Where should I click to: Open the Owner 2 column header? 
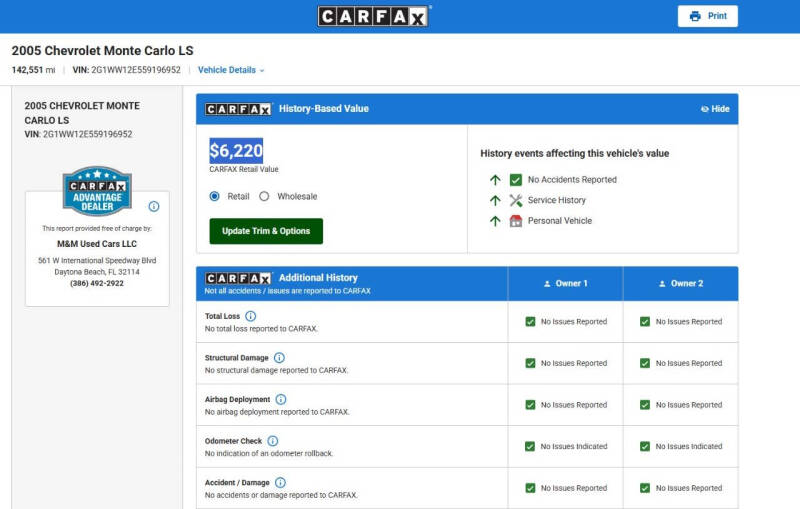click(x=681, y=284)
